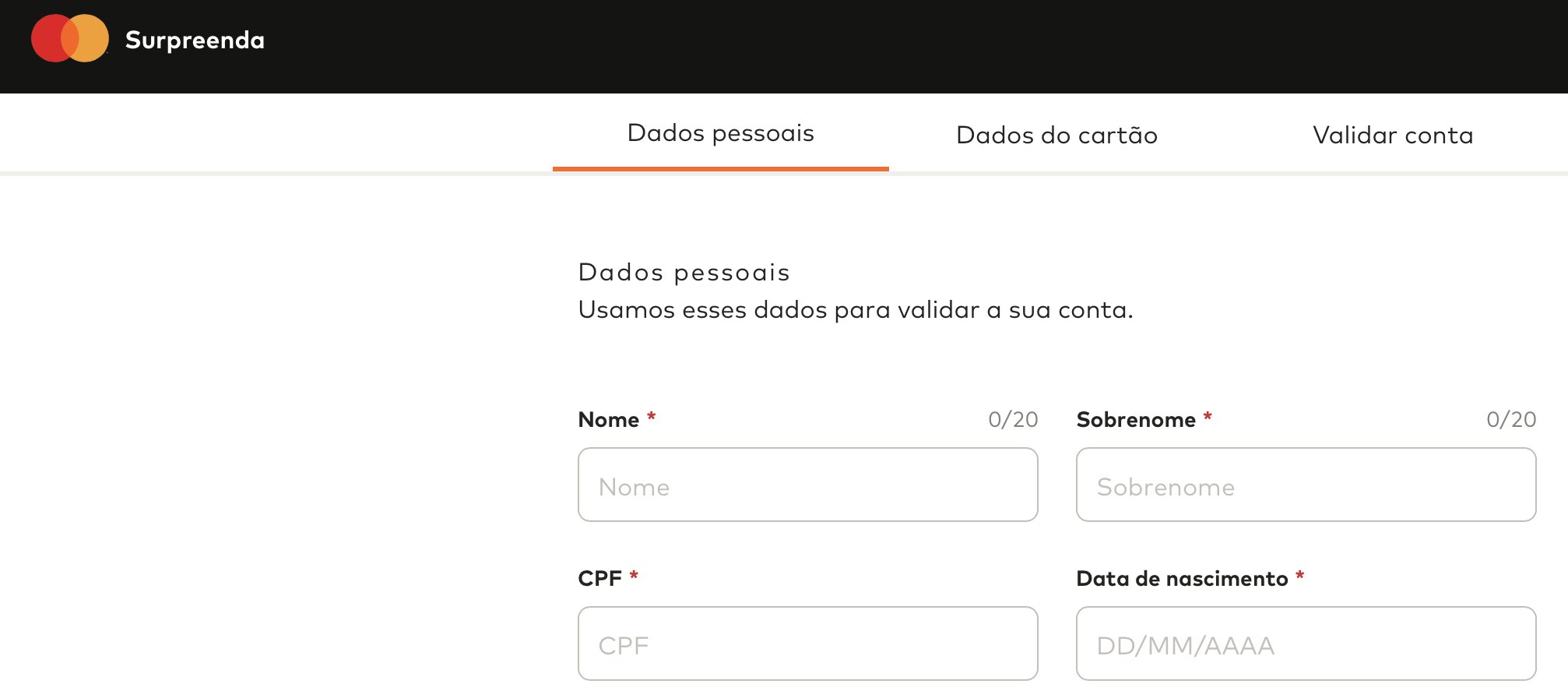Click the Surpreenda brand name
This screenshot has height=698, width=1568.
195,40
